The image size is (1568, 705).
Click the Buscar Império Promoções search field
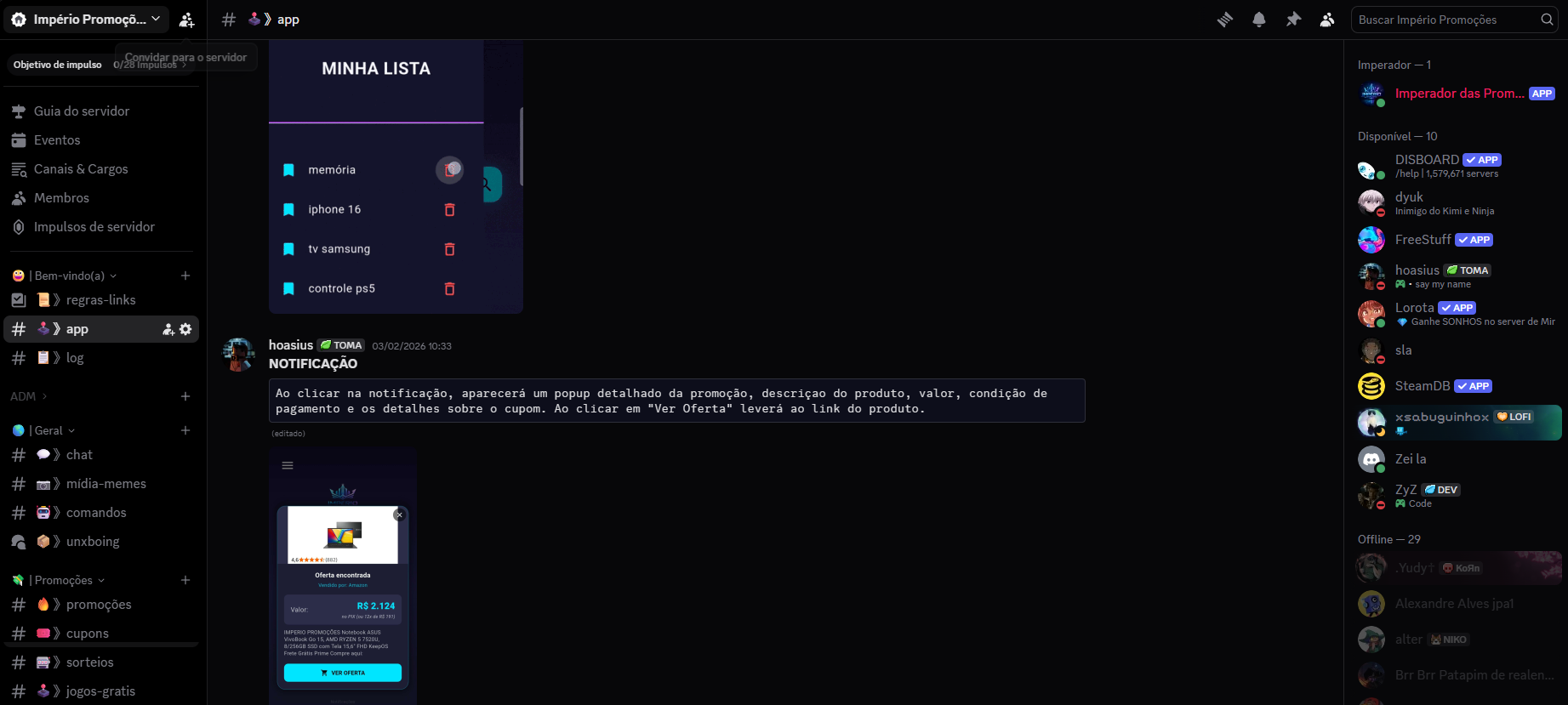[x=1454, y=20]
